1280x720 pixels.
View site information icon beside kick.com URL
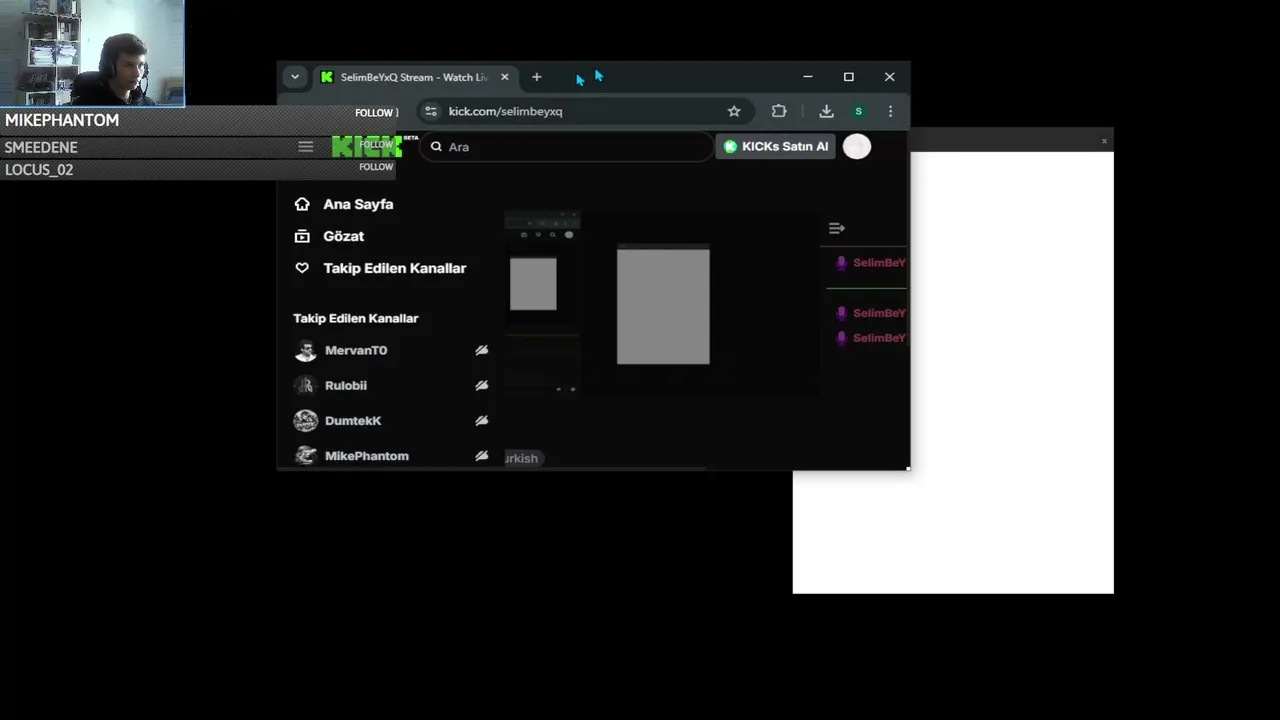click(430, 111)
